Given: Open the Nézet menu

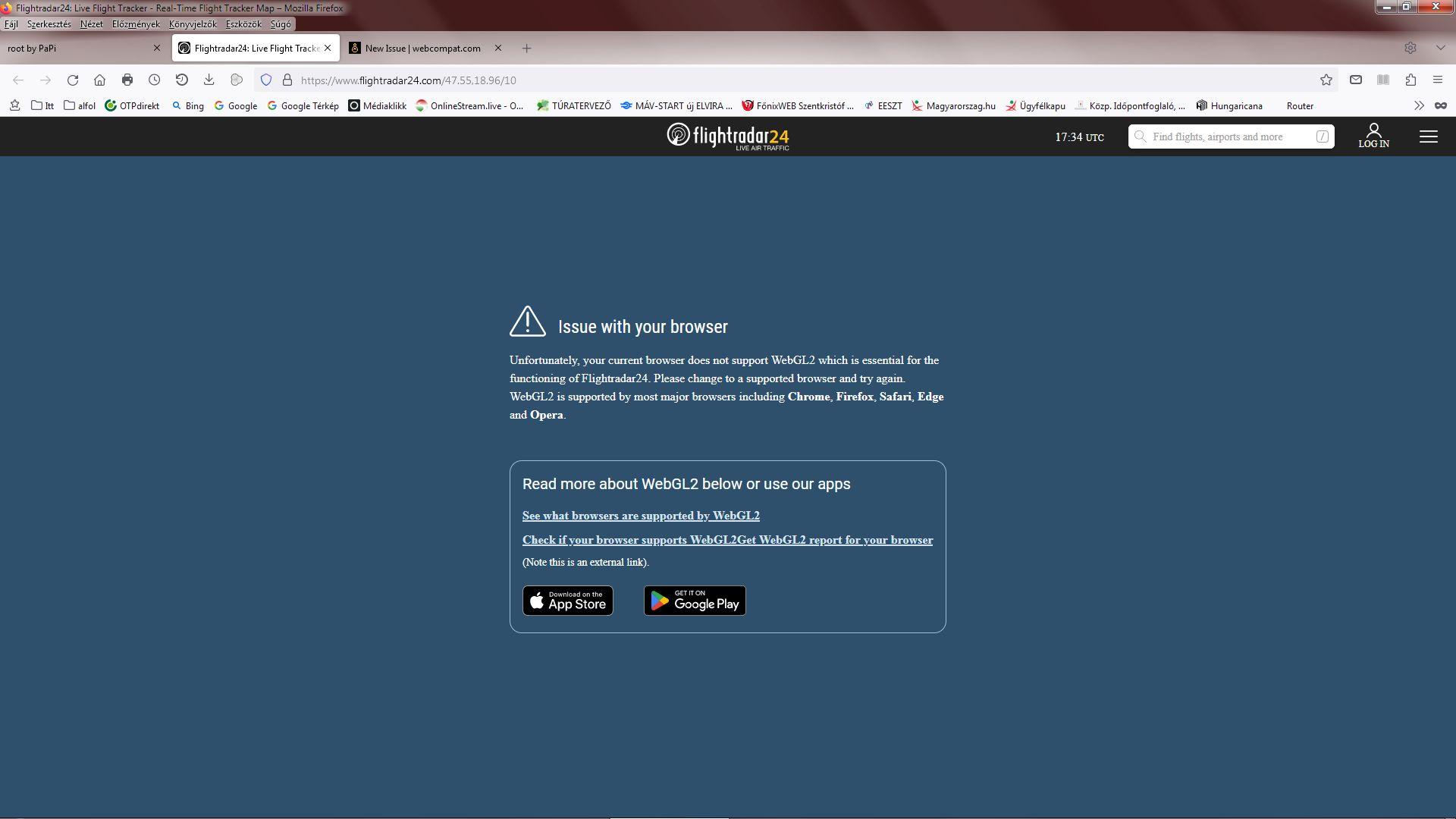Looking at the screenshot, I should tap(92, 24).
